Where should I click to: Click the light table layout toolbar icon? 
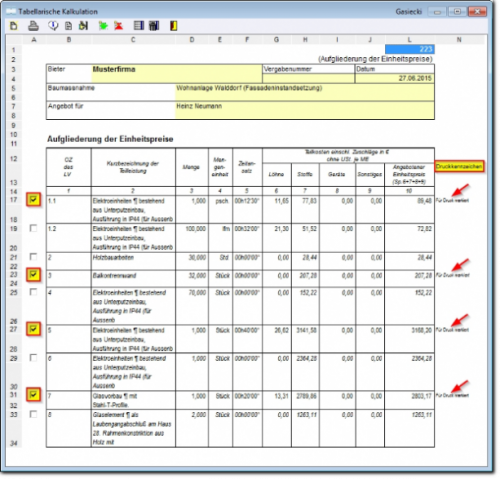click(139, 26)
